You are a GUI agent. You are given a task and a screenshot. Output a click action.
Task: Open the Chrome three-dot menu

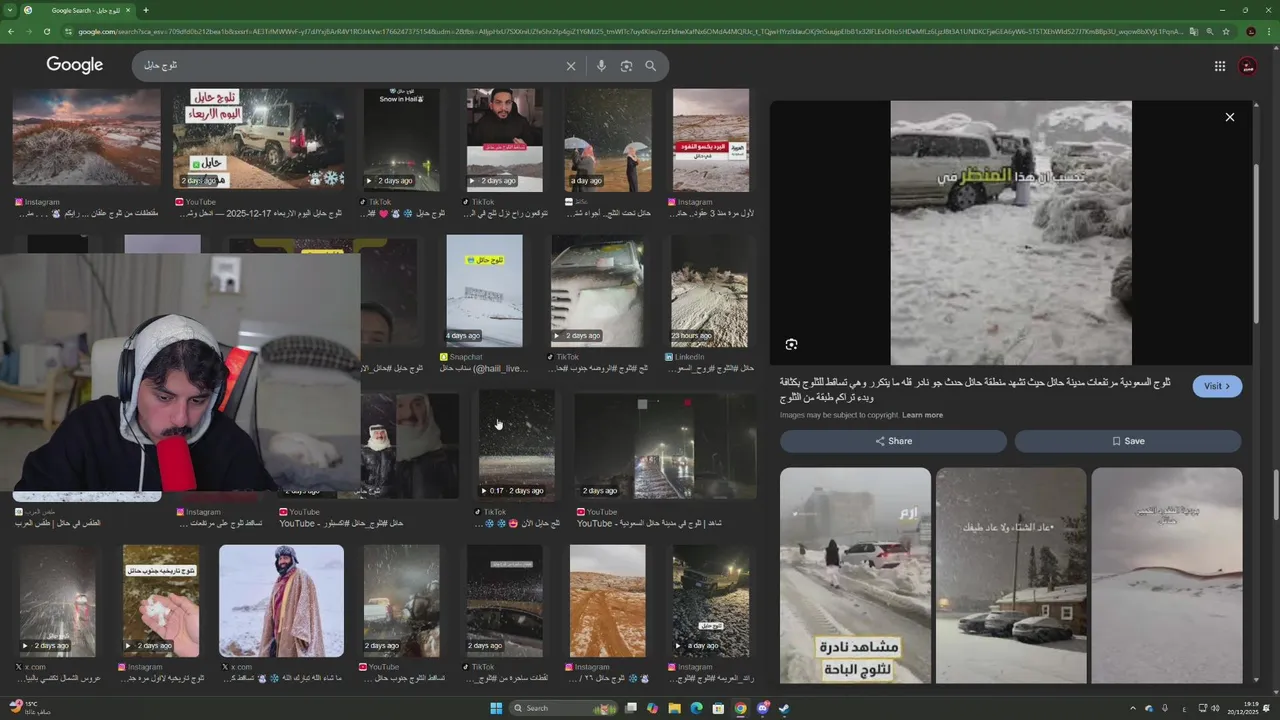pyautogui.click(x=1270, y=31)
